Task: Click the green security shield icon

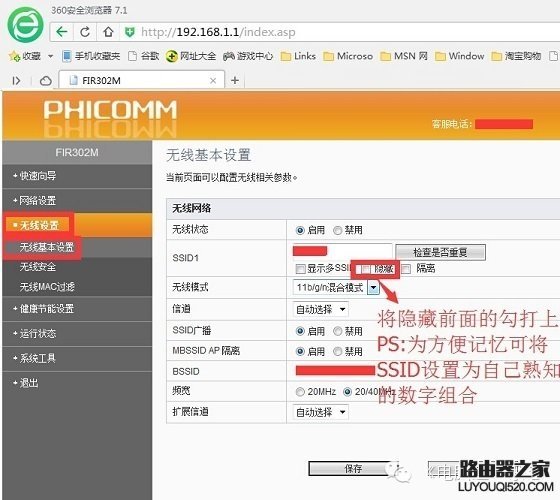Action: click(x=129, y=32)
